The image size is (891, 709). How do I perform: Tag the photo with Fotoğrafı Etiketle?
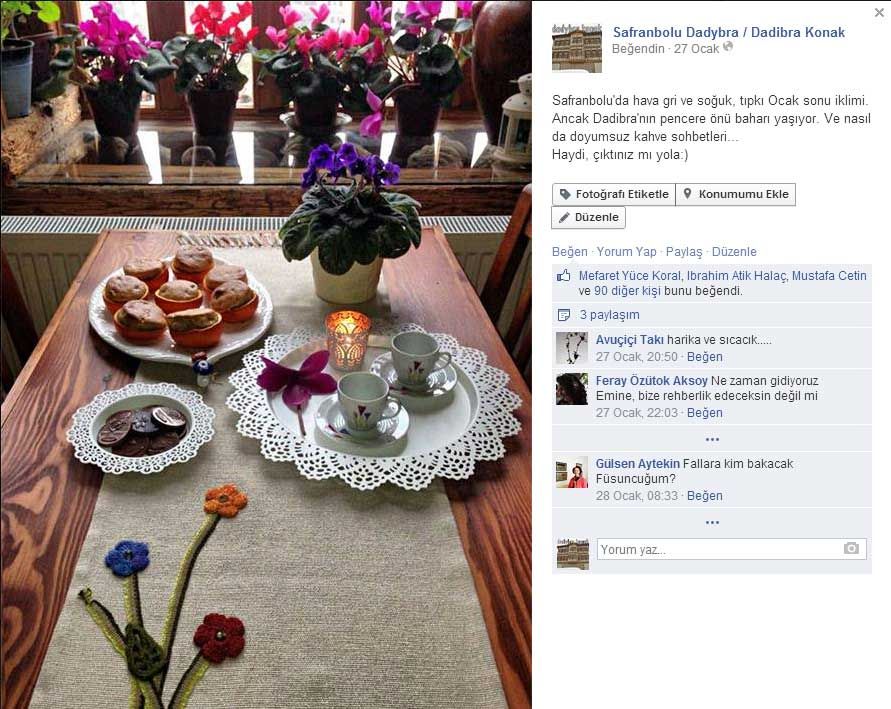pos(614,194)
